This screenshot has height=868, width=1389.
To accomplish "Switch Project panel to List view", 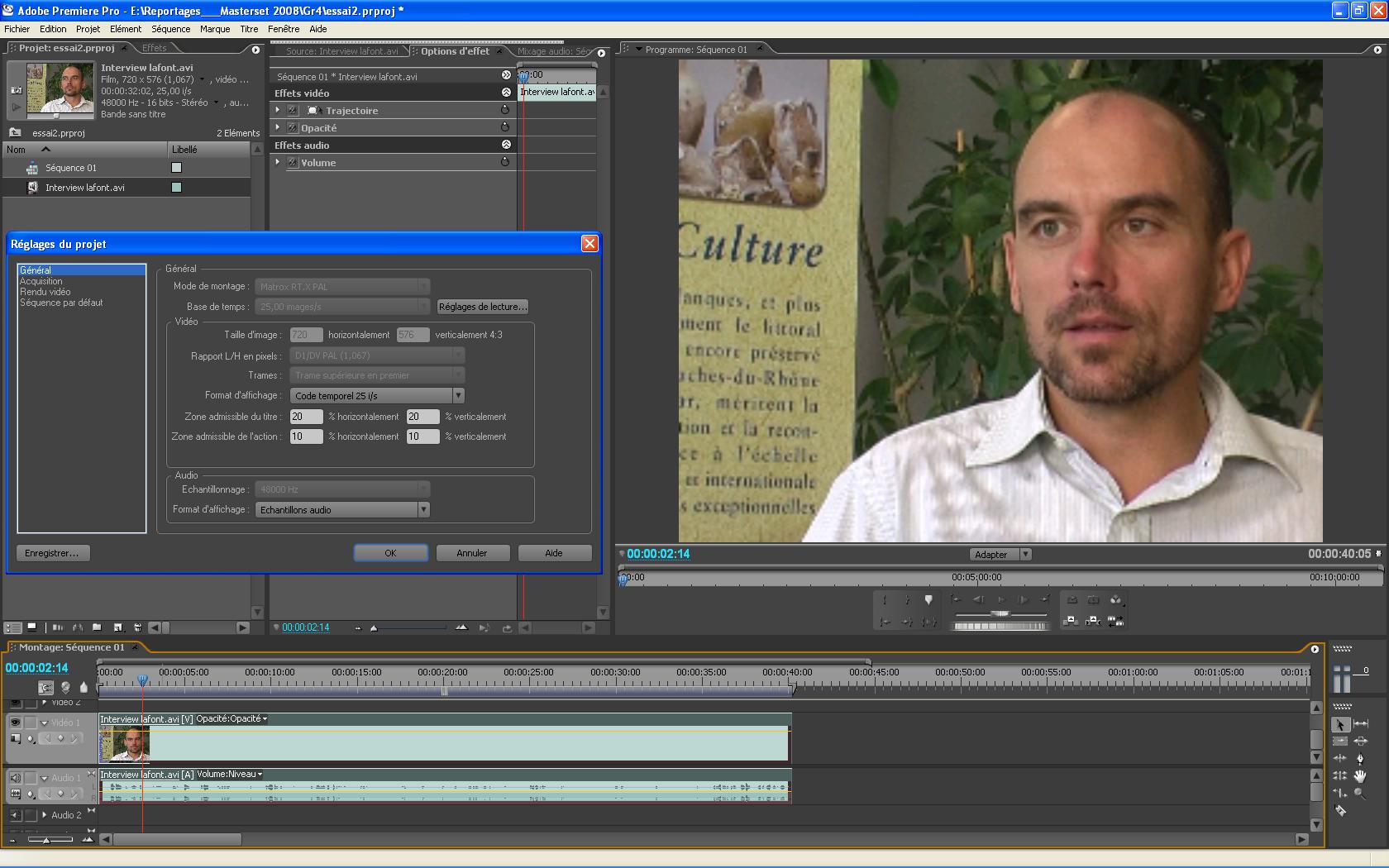I will [x=12, y=627].
